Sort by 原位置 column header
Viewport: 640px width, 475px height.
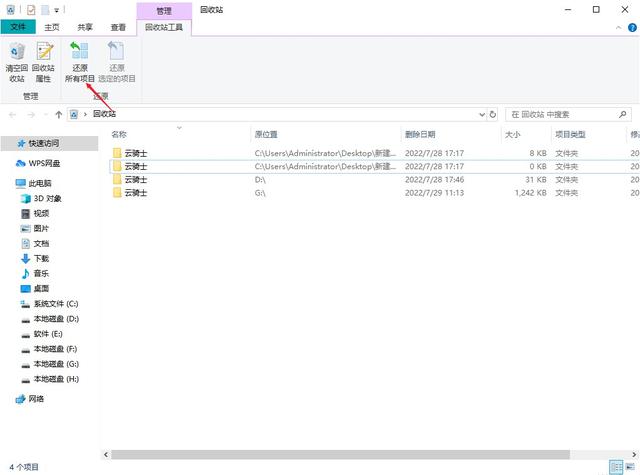point(266,134)
